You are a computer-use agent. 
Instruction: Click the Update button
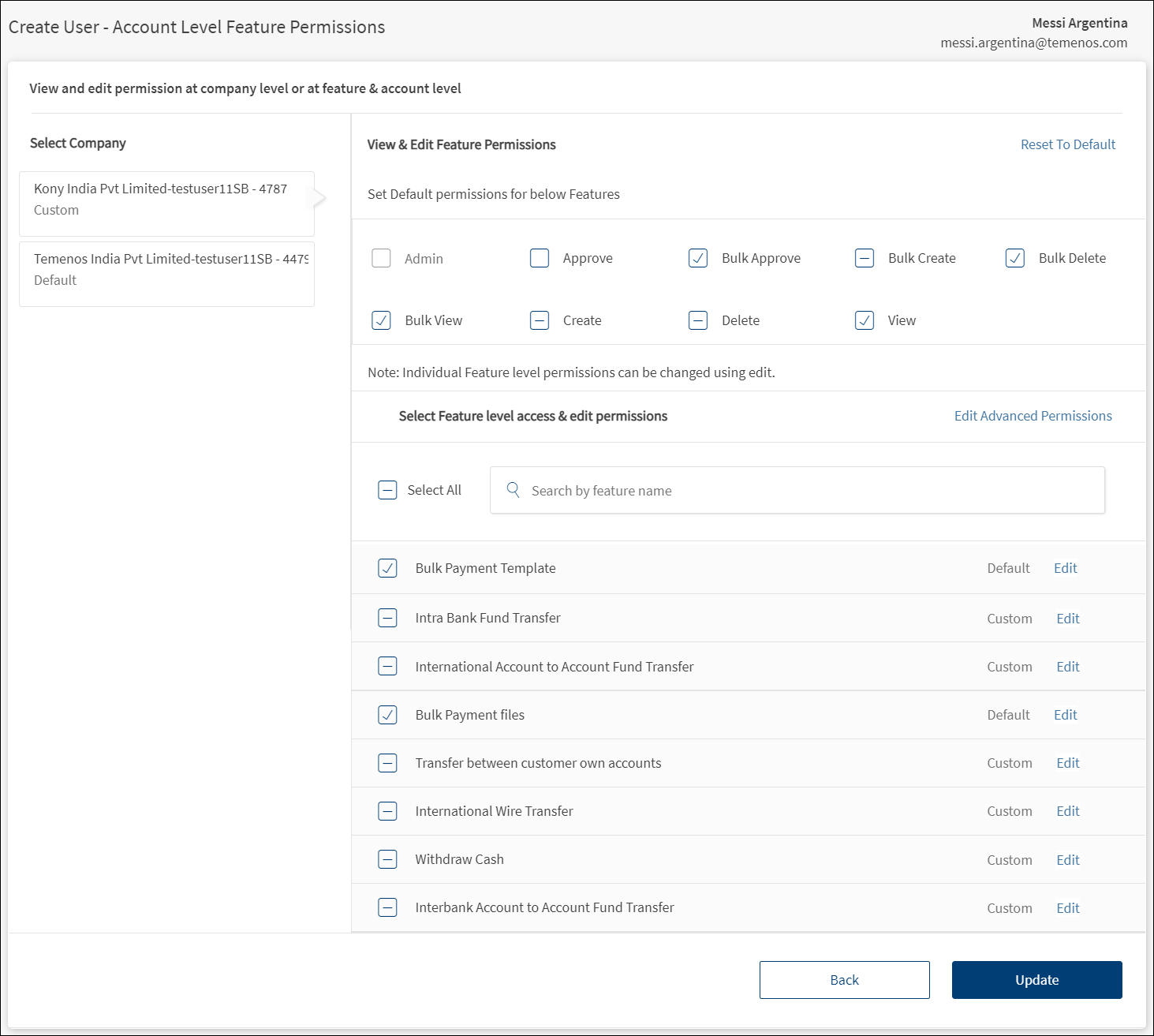(1036, 980)
